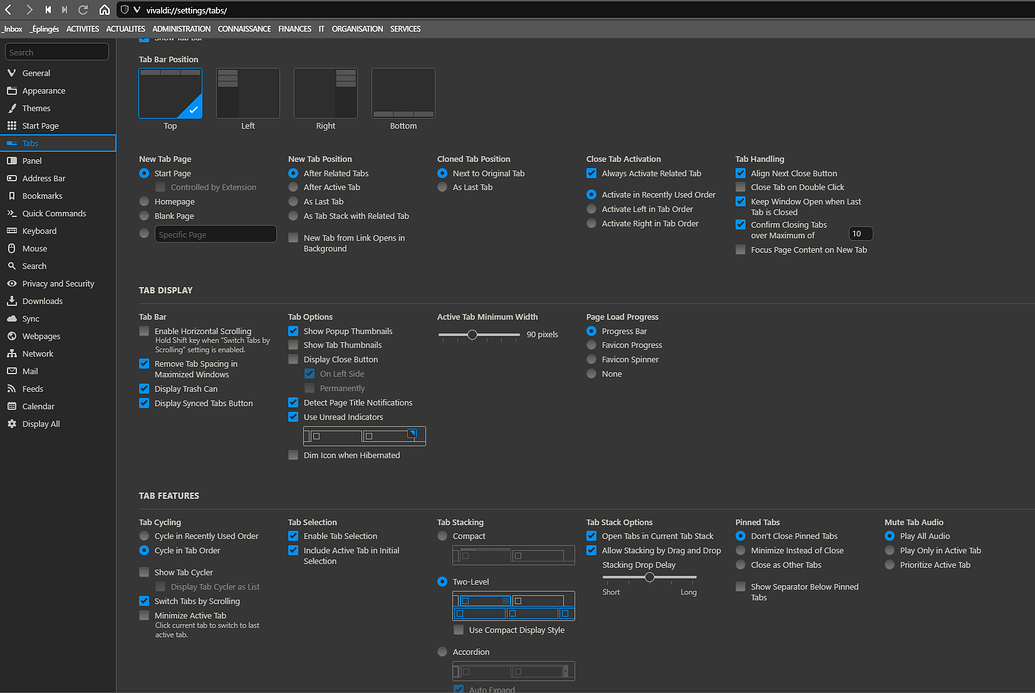Open the Themes settings section
1035x693 pixels.
pos(44,108)
